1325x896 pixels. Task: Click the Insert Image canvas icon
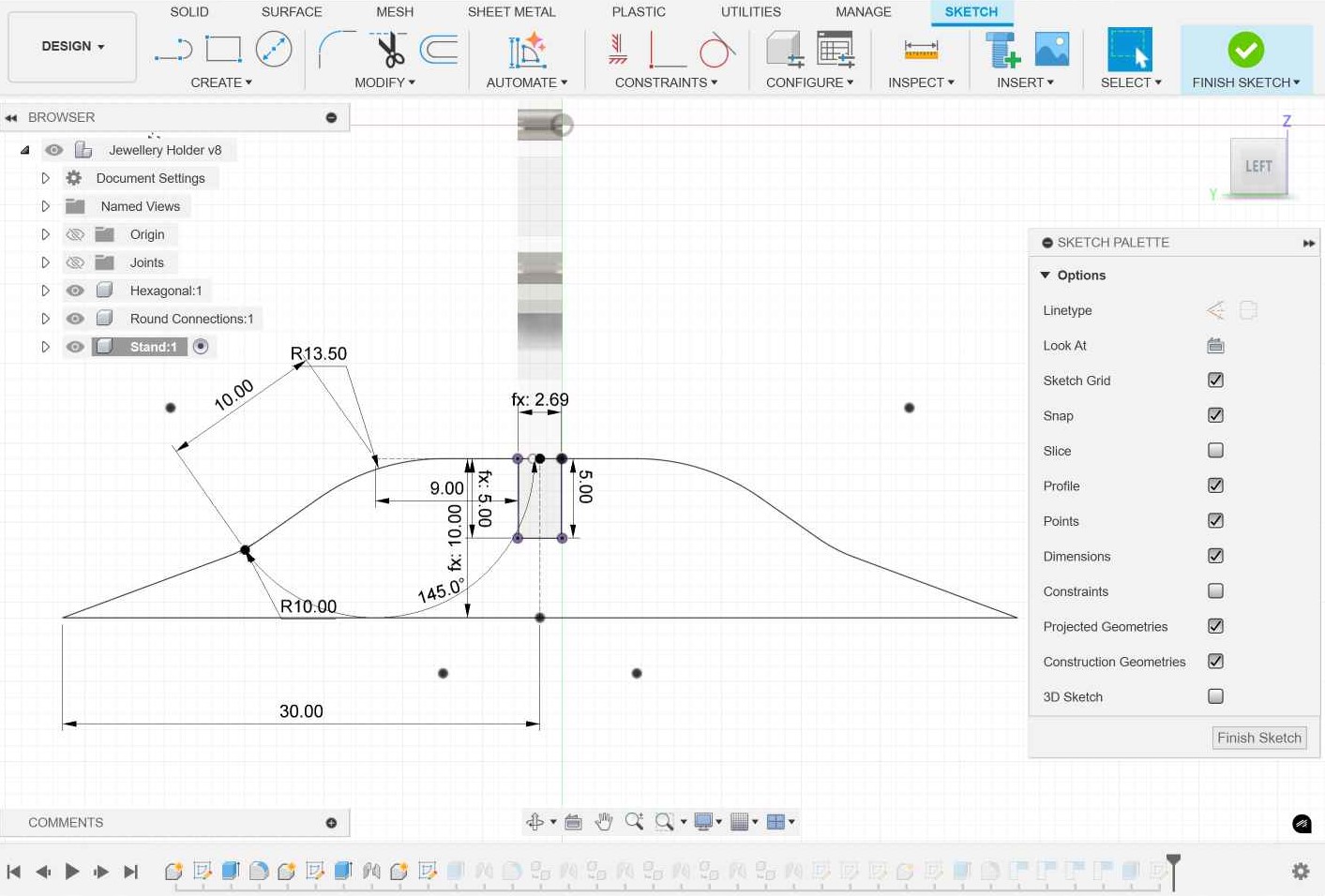pyautogui.click(x=1052, y=49)
